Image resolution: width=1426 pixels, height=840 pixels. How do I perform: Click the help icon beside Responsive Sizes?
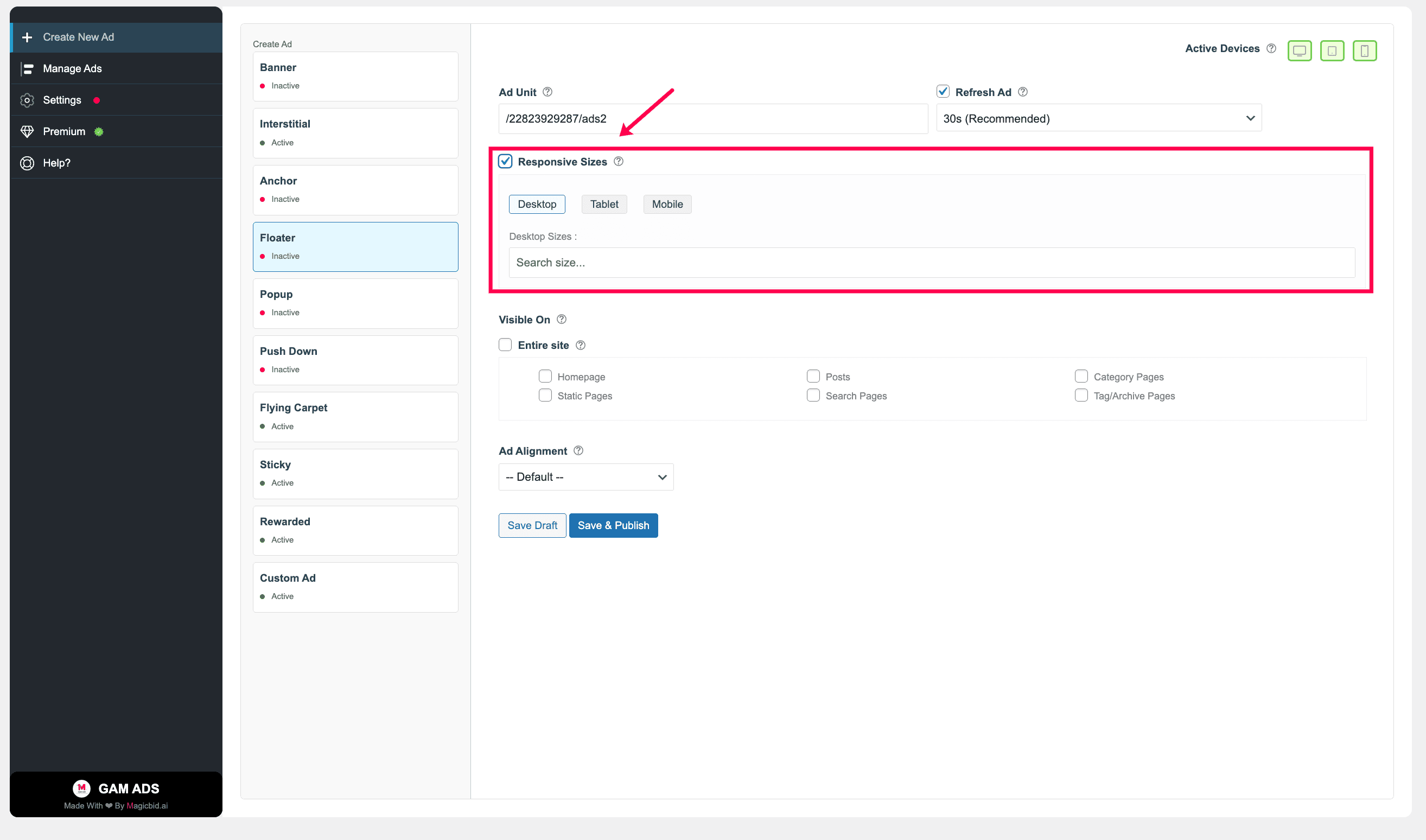click(x=619, y=161)
